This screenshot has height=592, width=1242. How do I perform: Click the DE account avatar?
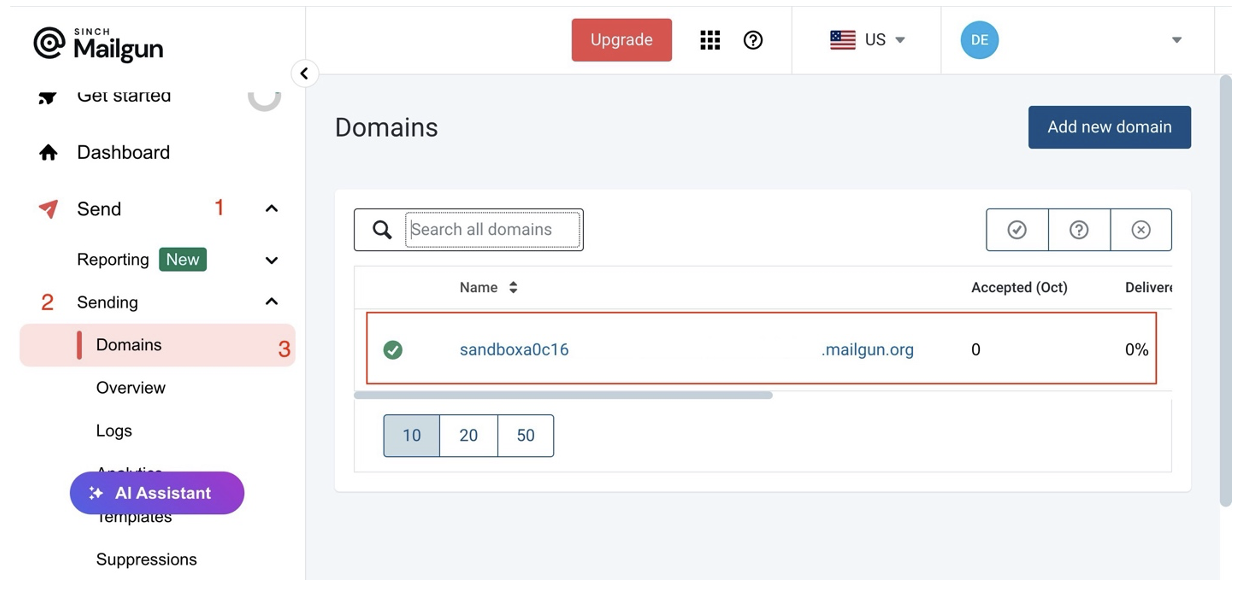(x=979, y=40)
